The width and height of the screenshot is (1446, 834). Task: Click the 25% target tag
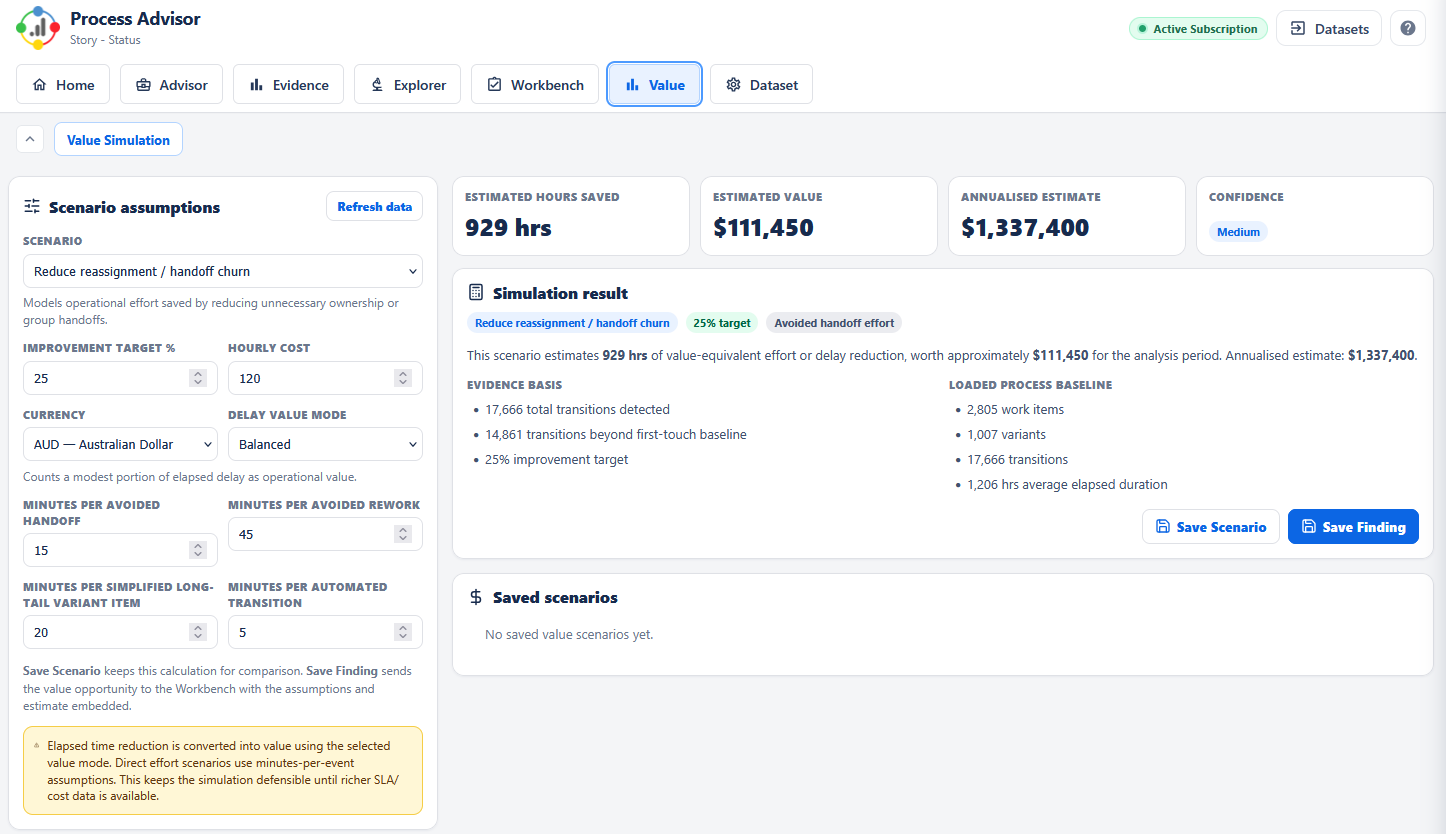[x=722, y=323]
